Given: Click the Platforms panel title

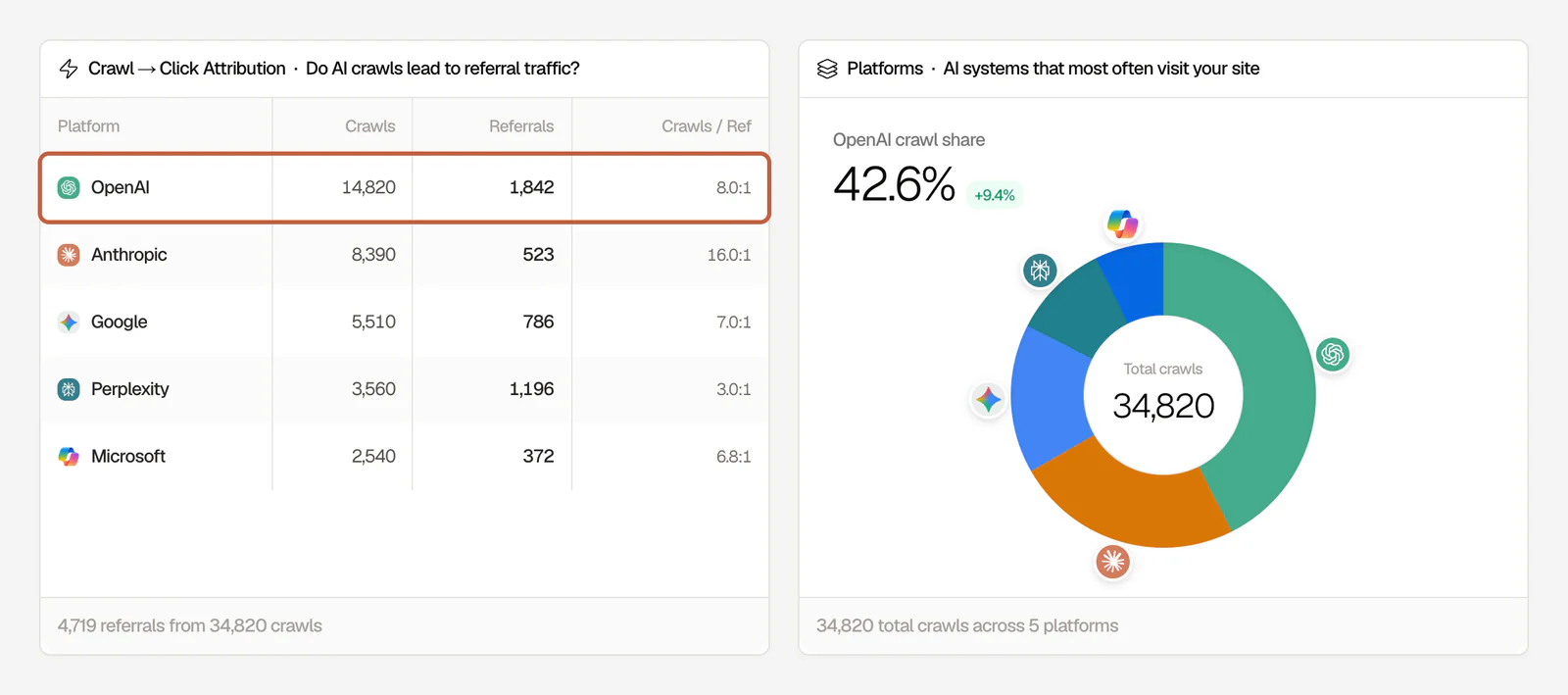Looking at the screenshot, I should (885, 69).
